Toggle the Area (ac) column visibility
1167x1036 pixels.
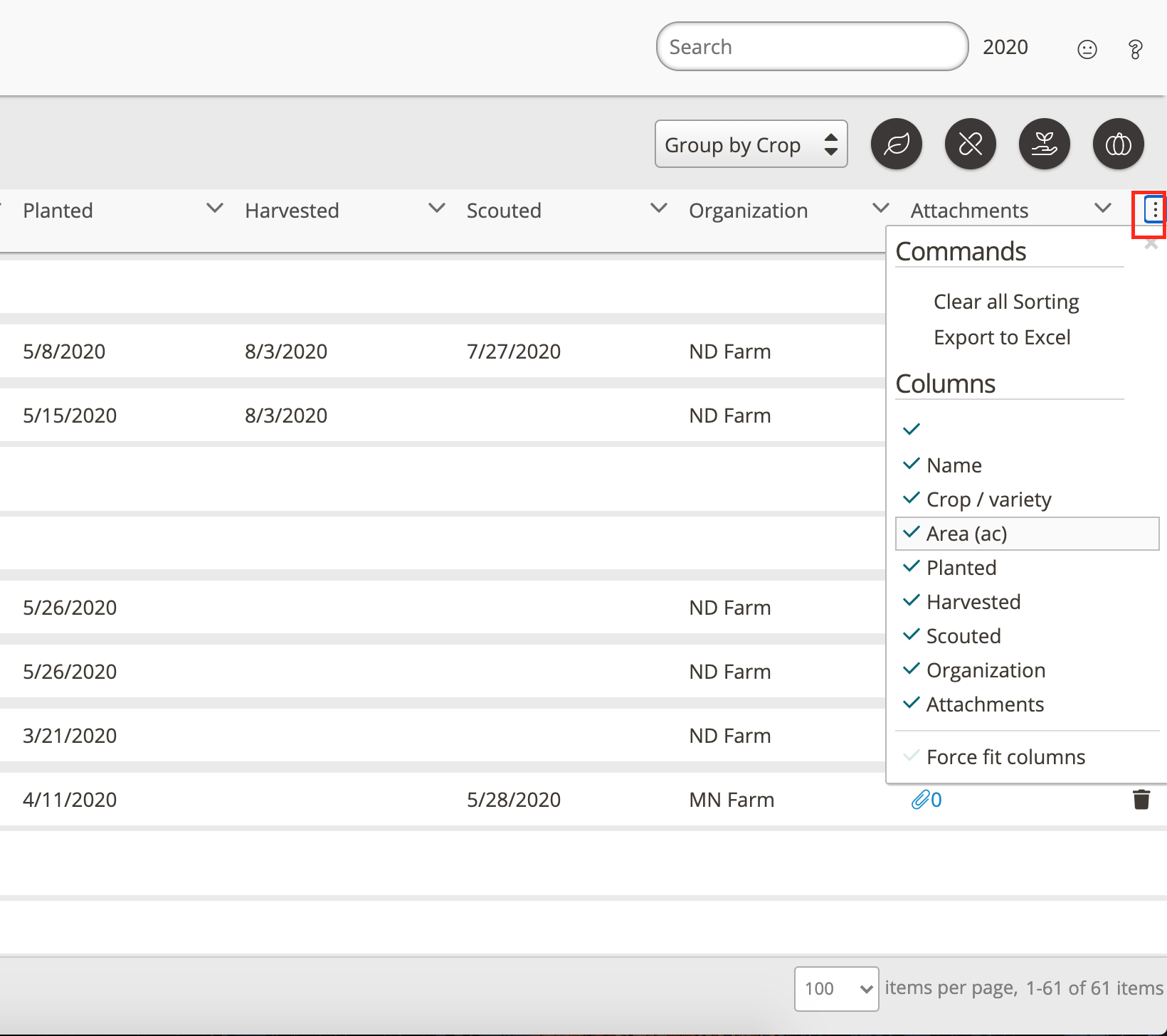coord(1028,533)
